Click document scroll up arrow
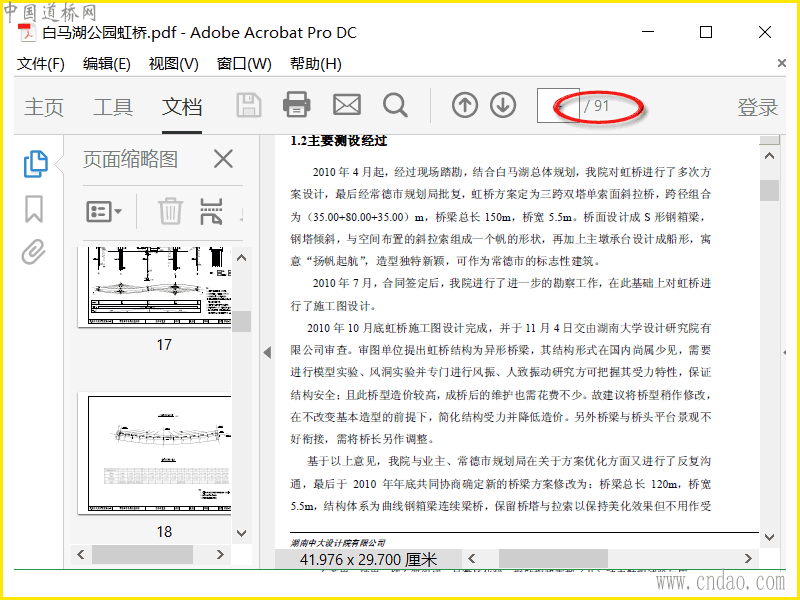 coord(770,156)
